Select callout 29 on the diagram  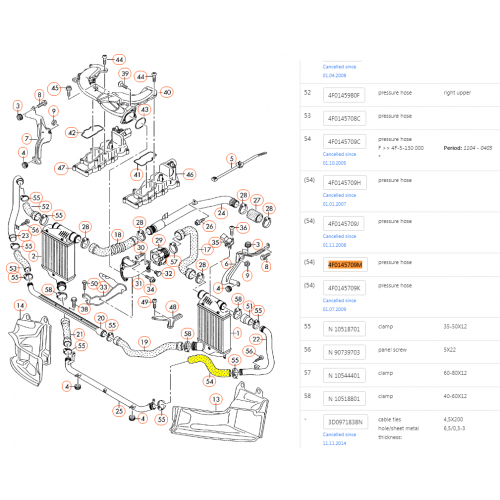pos(159,240)
